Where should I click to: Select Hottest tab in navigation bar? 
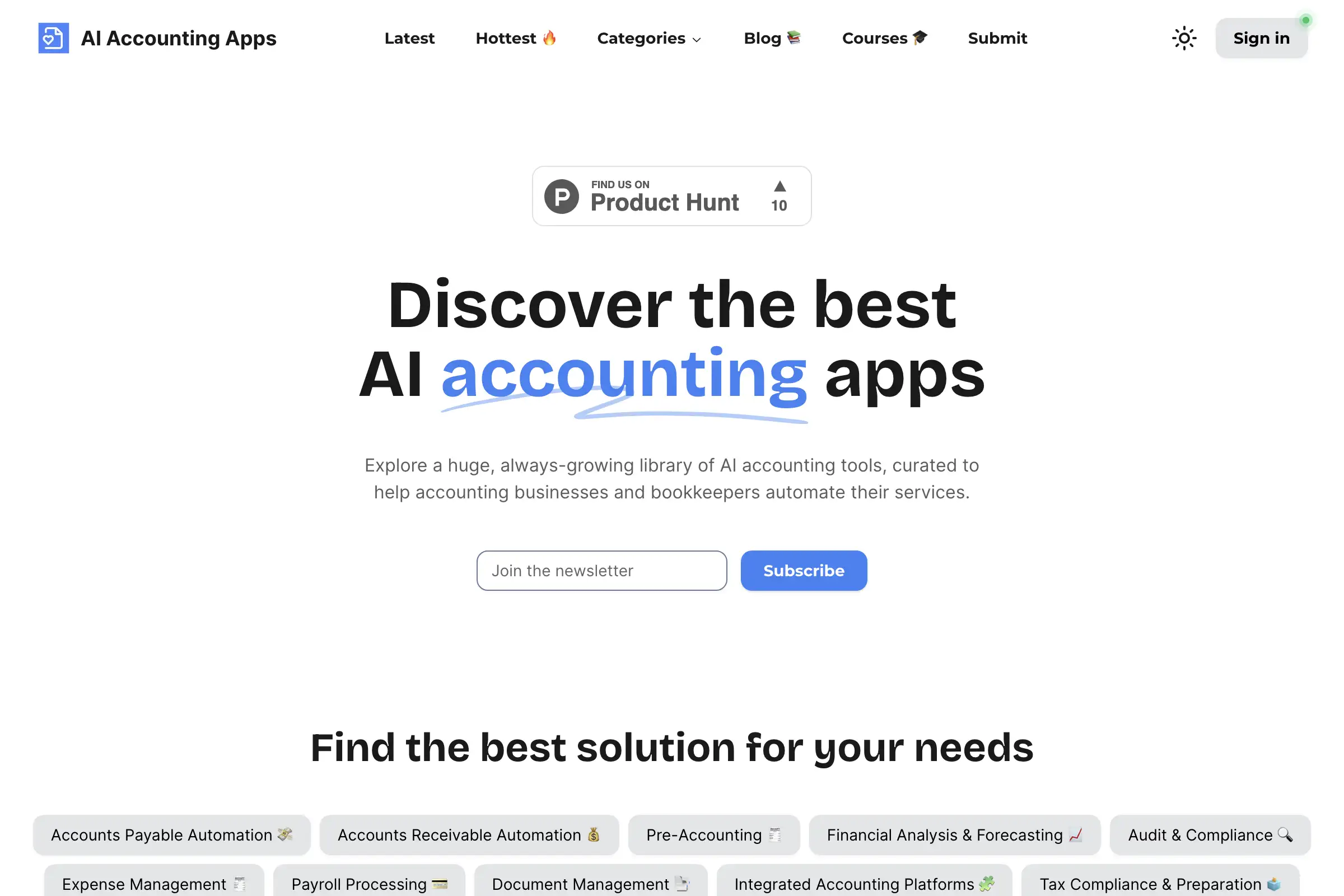pos(516,38)
